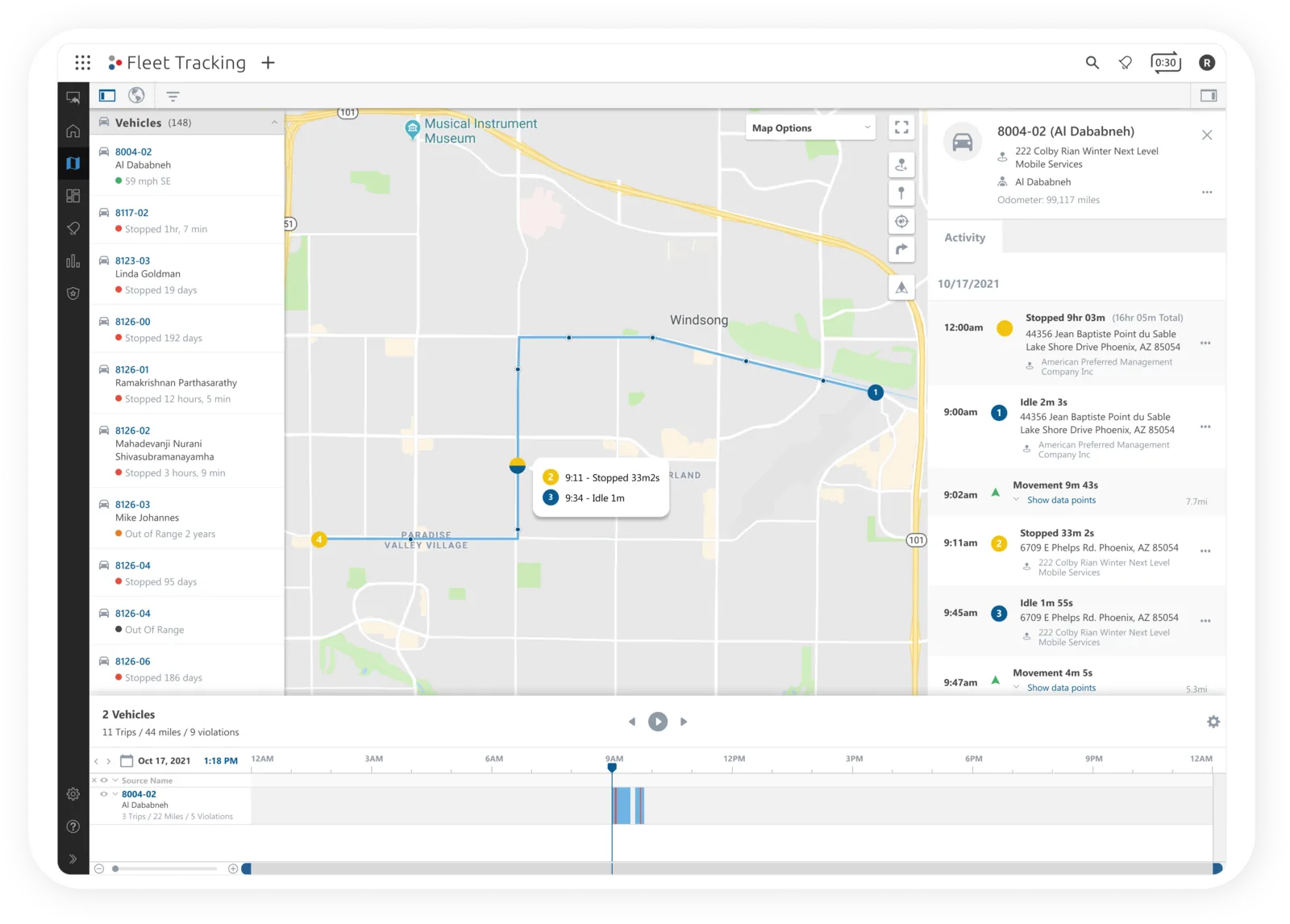1290x924 pixels.
Task: Click the timeline zoom slider handle
Action: click(x=115, y=868)
